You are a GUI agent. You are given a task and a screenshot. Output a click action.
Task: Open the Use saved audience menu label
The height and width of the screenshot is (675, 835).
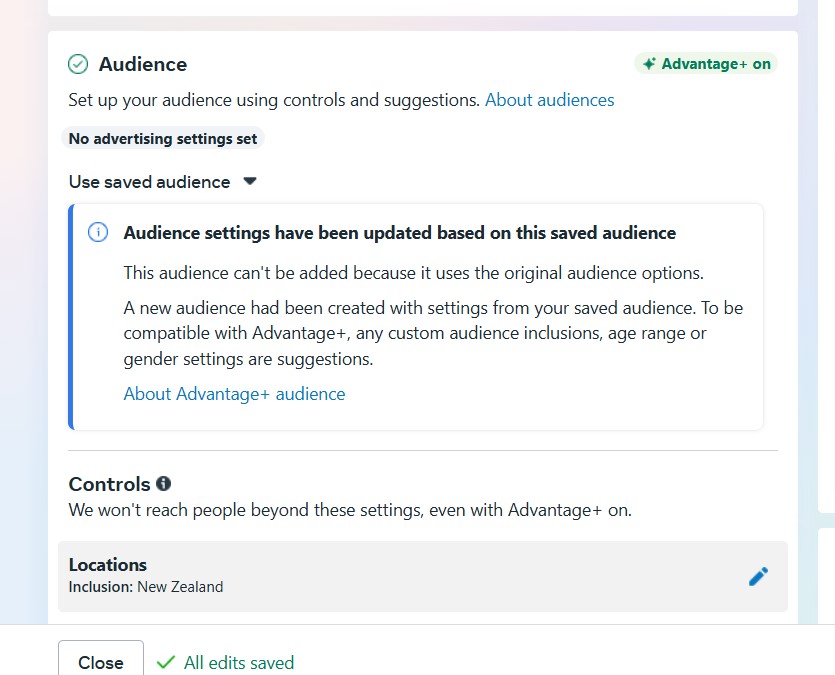pos(149,182)
